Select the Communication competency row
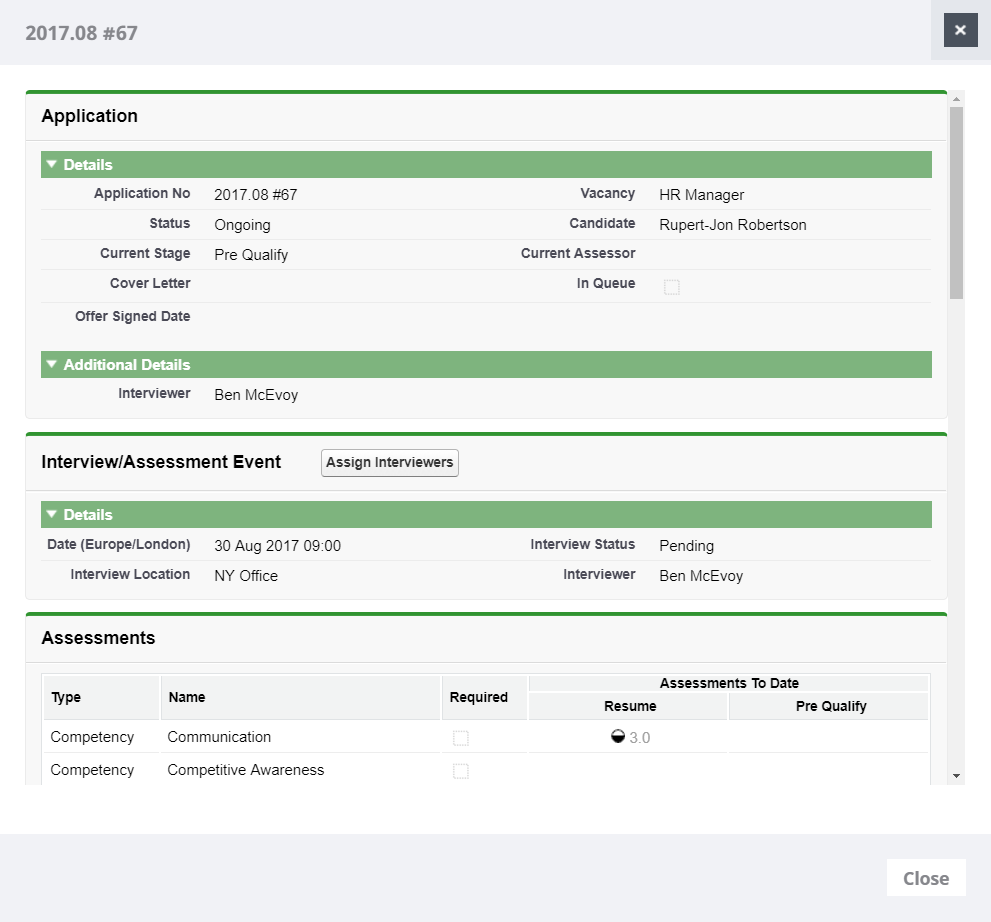The height and width of the screenshot is (922, 991). point(219,737)
